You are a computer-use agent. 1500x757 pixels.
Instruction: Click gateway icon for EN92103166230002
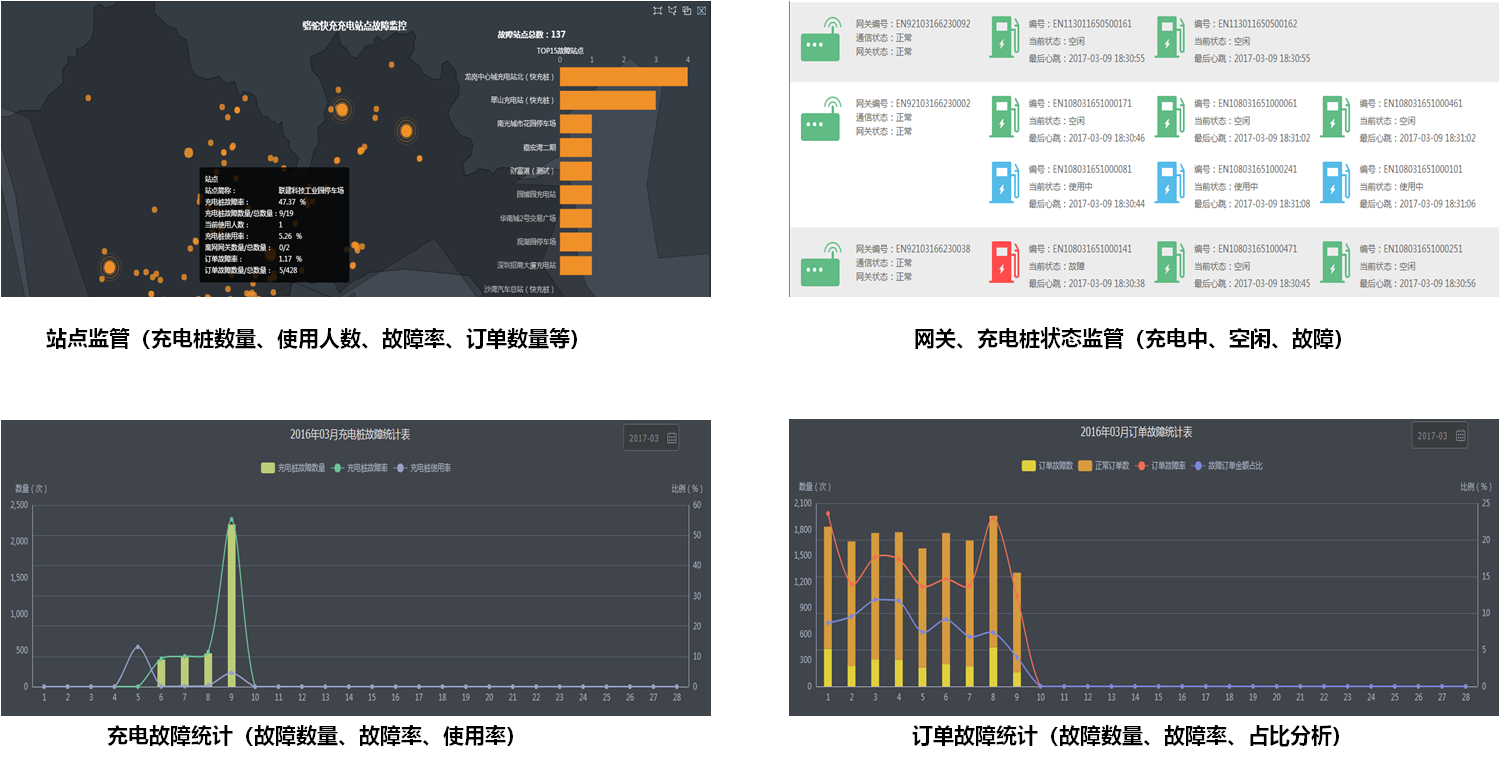point(821,119)
